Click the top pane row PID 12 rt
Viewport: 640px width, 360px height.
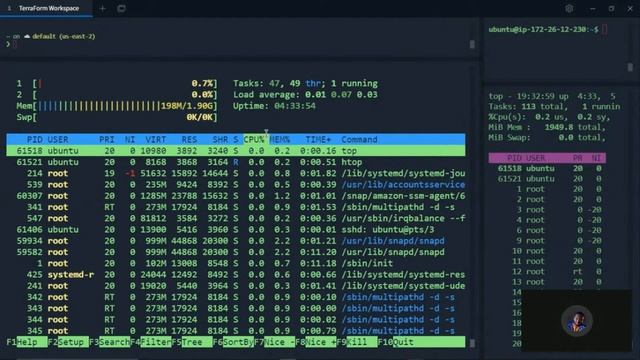click(x=547, y=271)
